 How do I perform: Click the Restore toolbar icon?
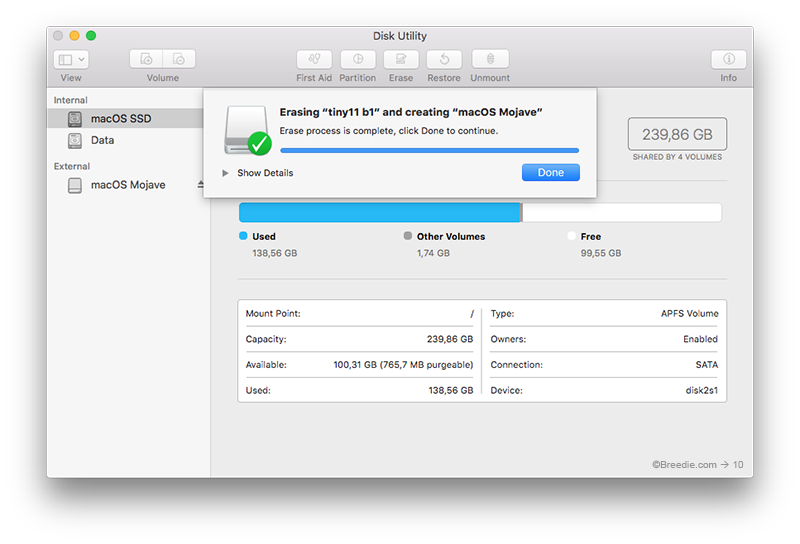point(444,59)
